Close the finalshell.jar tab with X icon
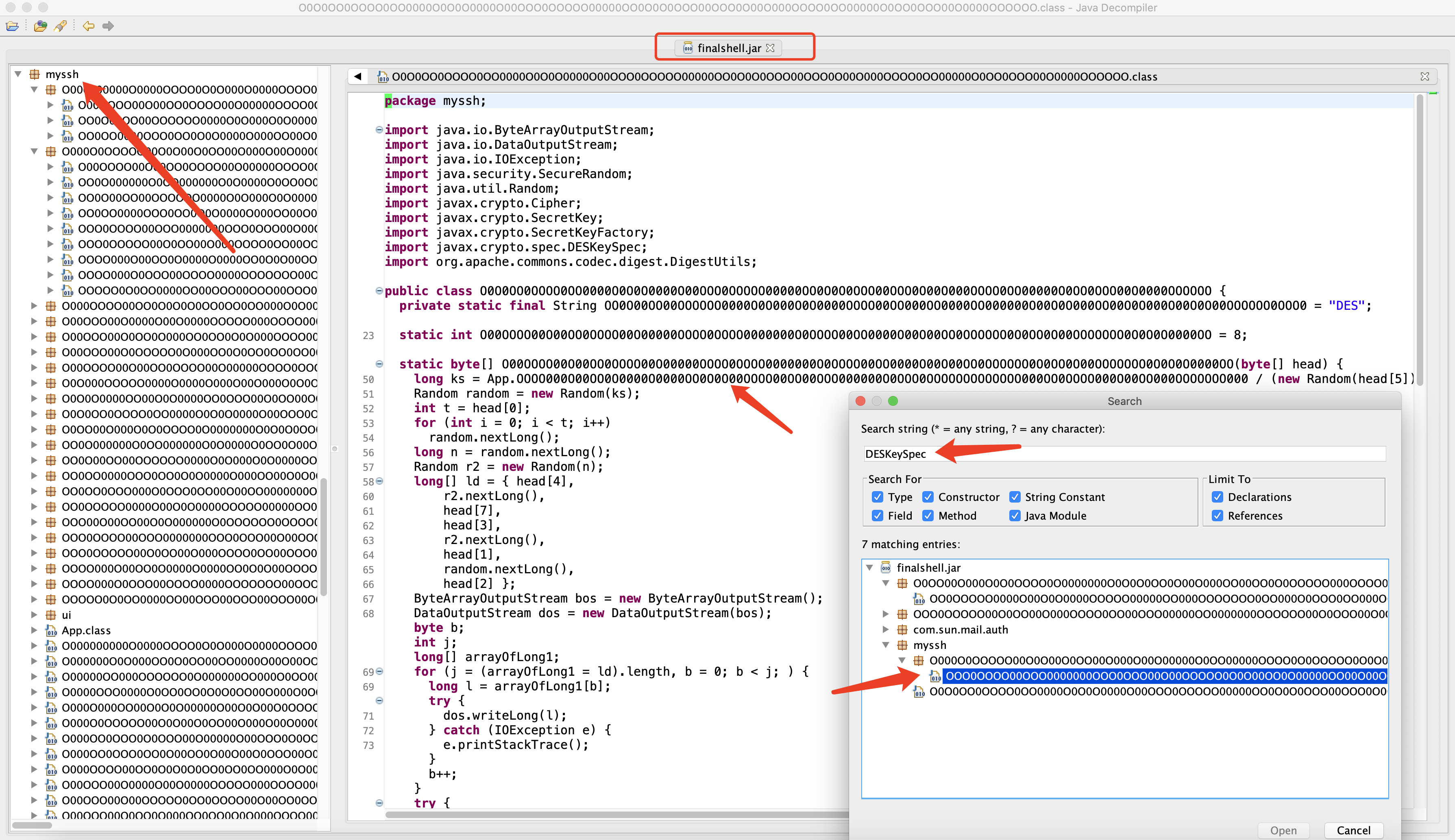Screen dimensions: 1455x840 point(770,48)
